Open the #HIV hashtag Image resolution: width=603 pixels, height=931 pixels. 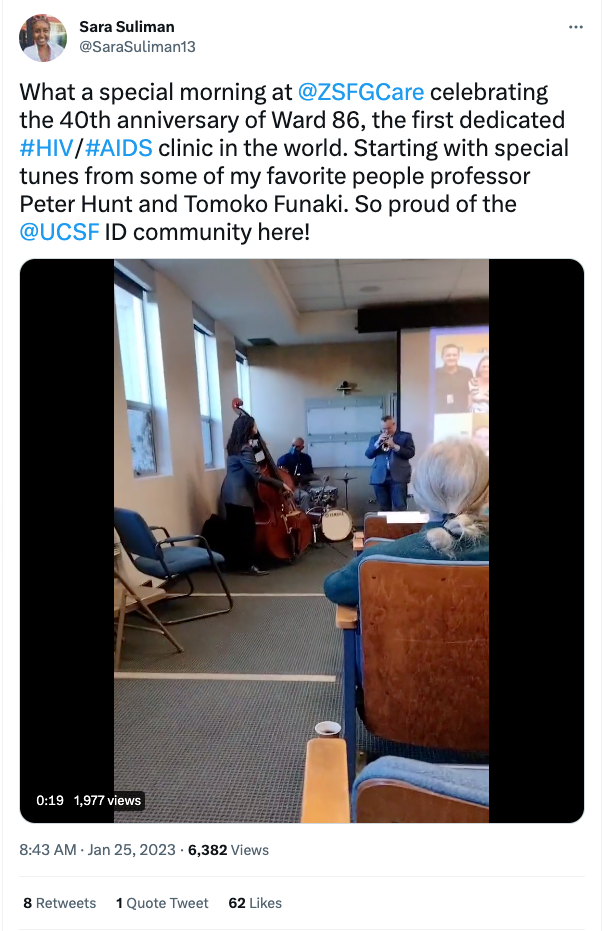(x=46, y=148)
